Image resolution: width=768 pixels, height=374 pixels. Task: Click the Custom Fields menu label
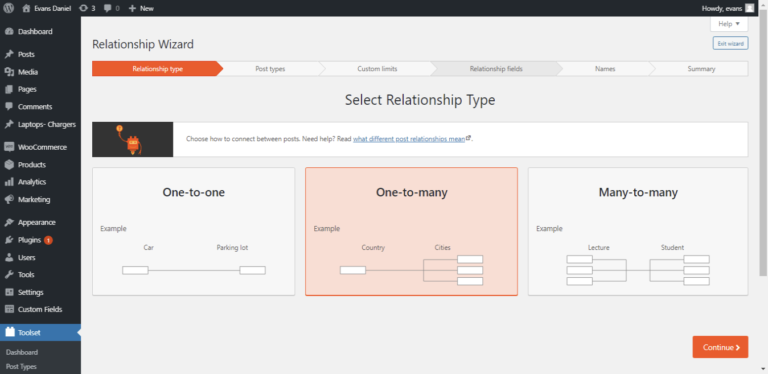(x=40, y=309)
